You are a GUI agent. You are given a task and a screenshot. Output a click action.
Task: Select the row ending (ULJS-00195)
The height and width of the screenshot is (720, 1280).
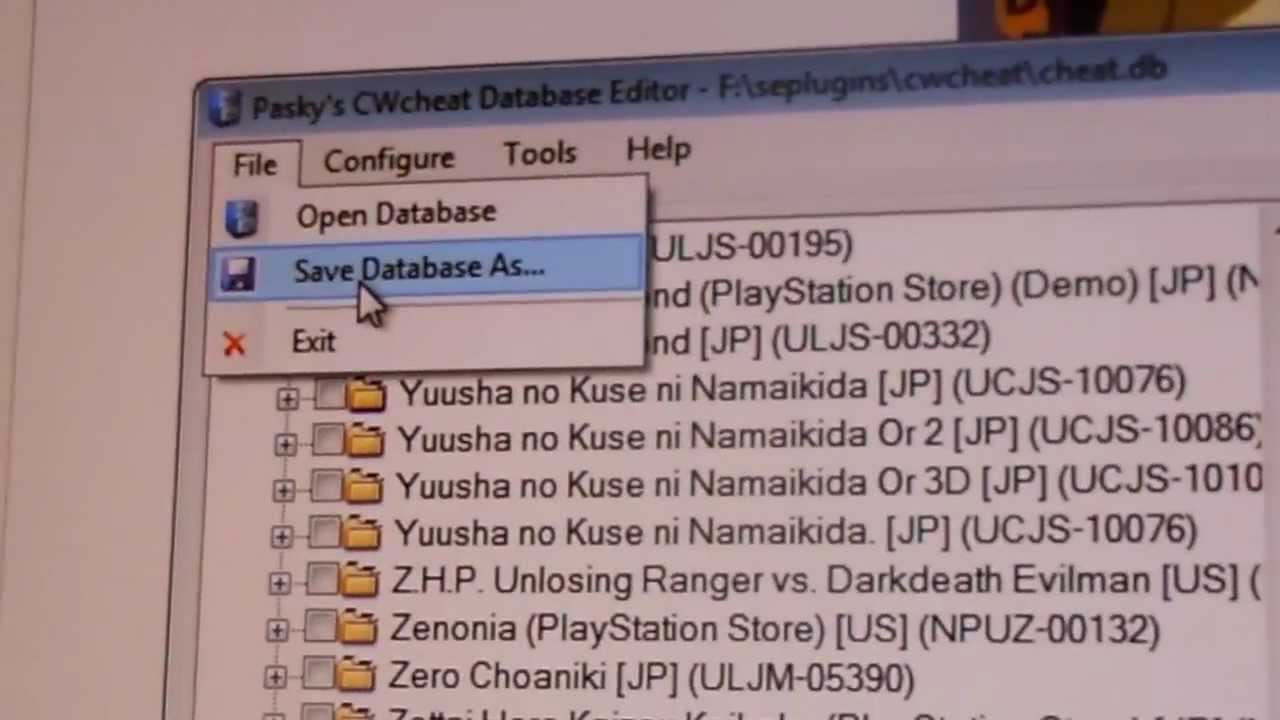752,245
